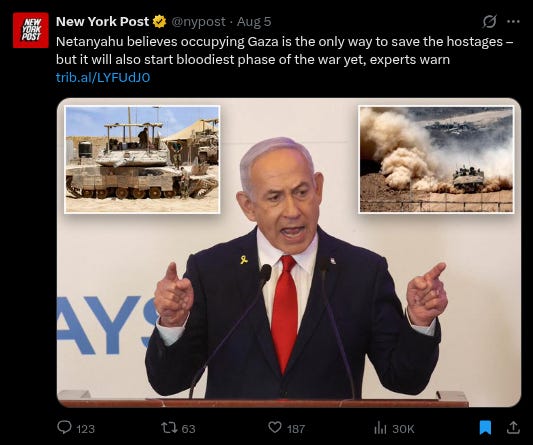Click the @nypost handle
This screenshot has height=445, width=533.
[x=198, y=22]
